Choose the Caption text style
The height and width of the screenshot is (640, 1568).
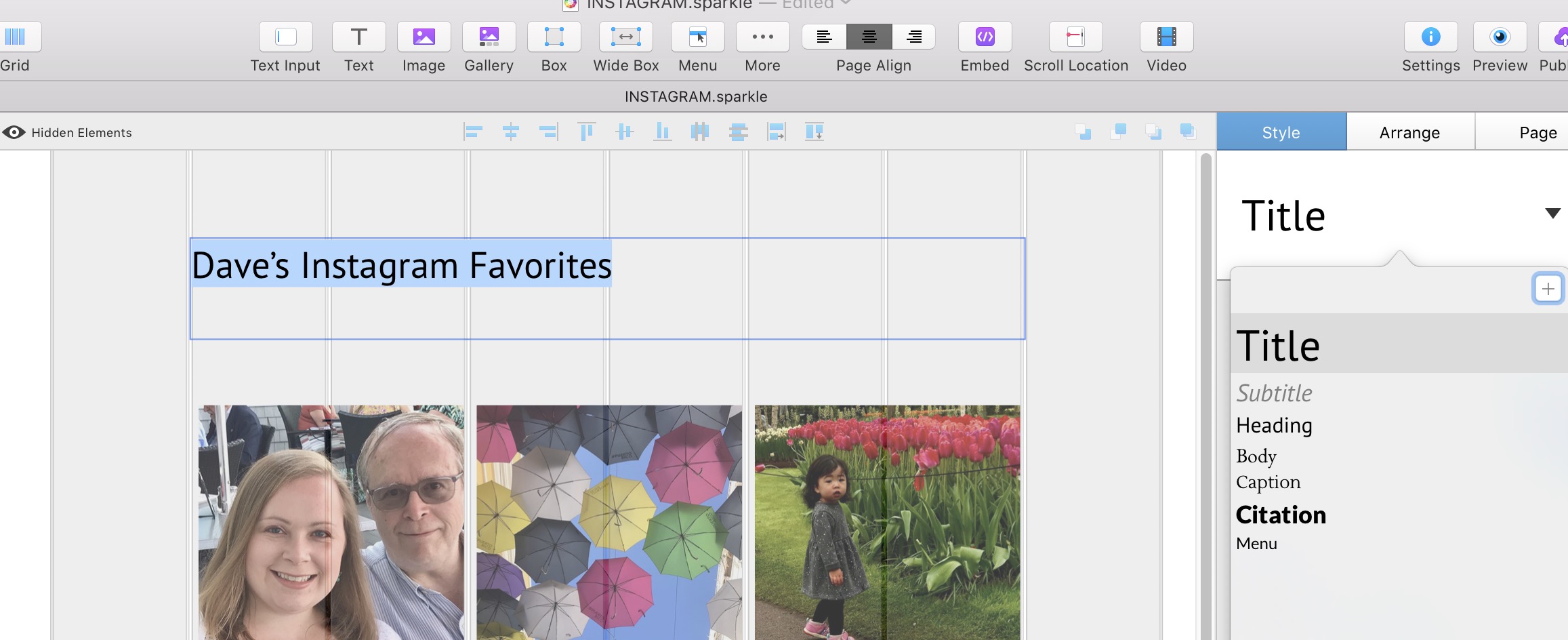pos(1268,482)
